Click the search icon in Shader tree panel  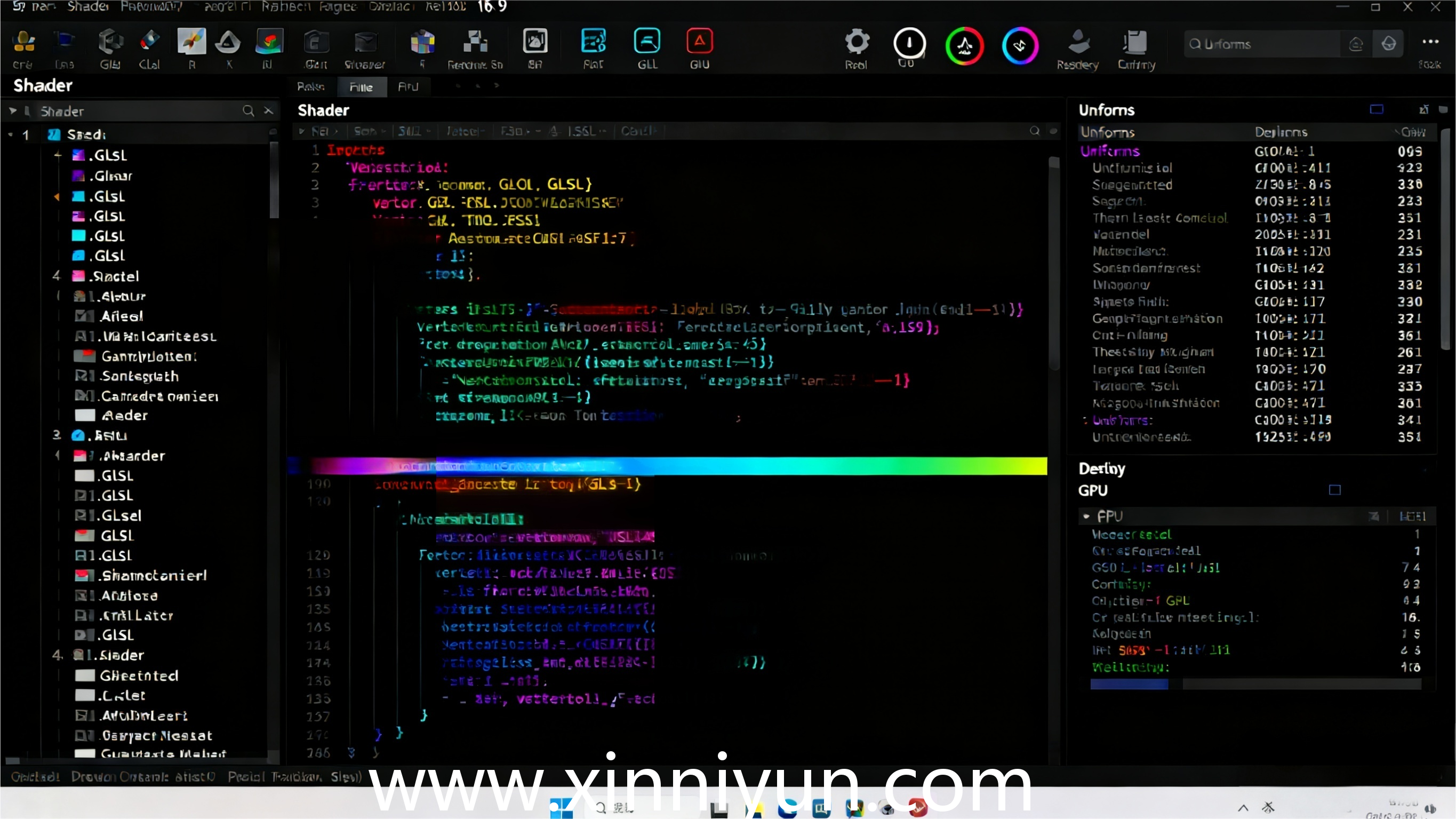point(248,111)
